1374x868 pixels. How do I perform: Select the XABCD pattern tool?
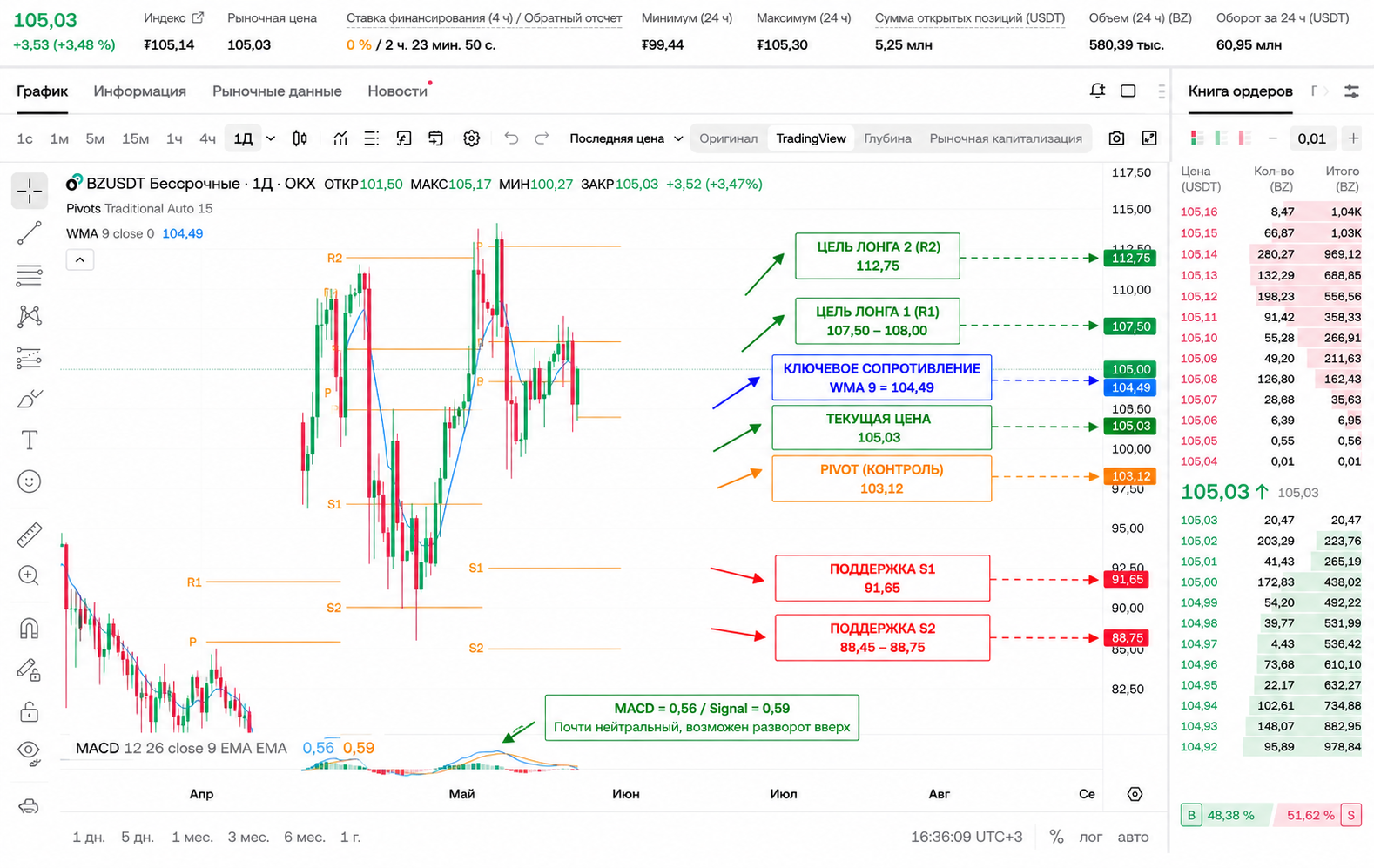pos(30,316)
